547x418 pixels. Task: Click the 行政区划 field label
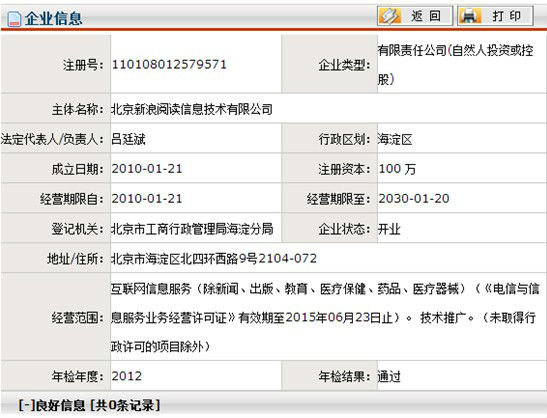coord(344,140)
